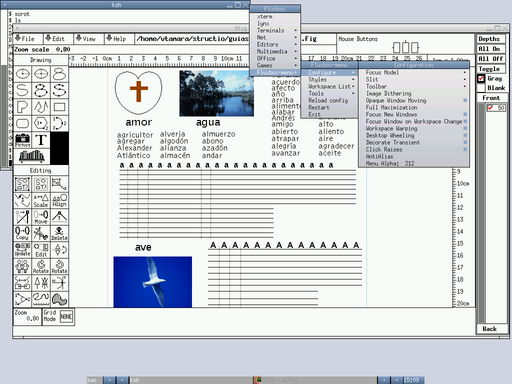Toggle Click Raises option

(414, 149)
